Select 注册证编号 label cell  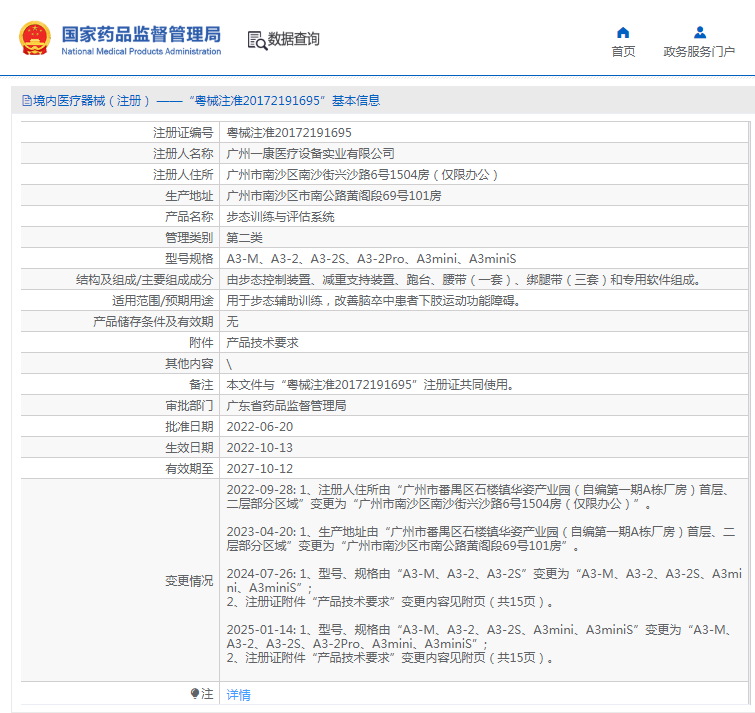pyautogui.click(x=120, y=132)
